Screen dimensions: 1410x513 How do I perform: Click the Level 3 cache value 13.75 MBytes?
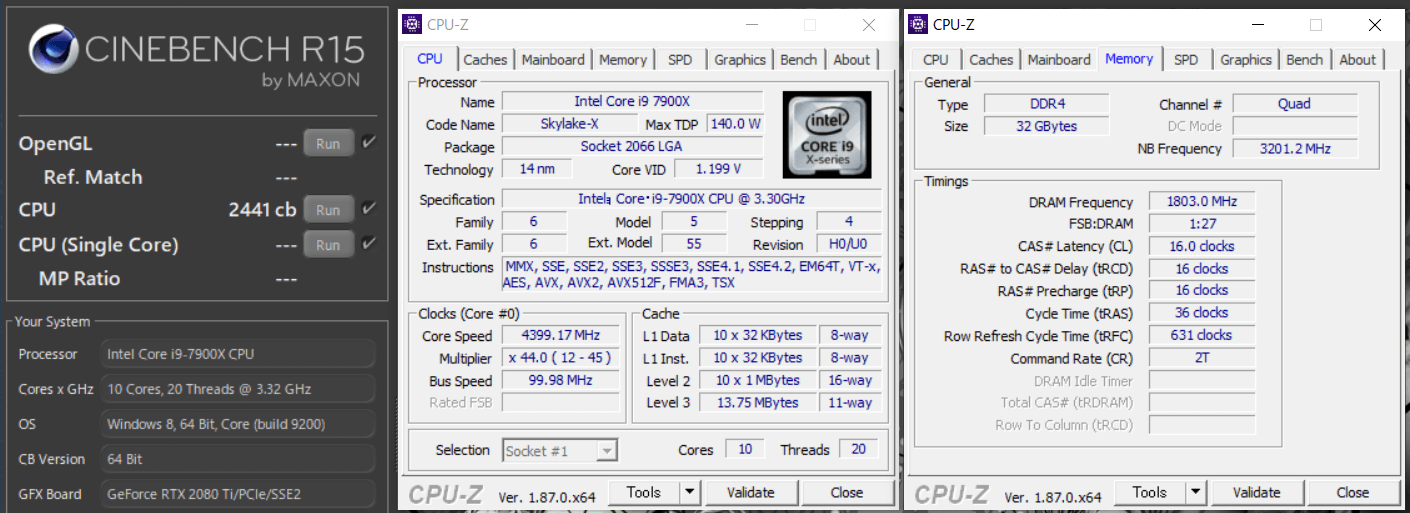click(x=756, y=402)
